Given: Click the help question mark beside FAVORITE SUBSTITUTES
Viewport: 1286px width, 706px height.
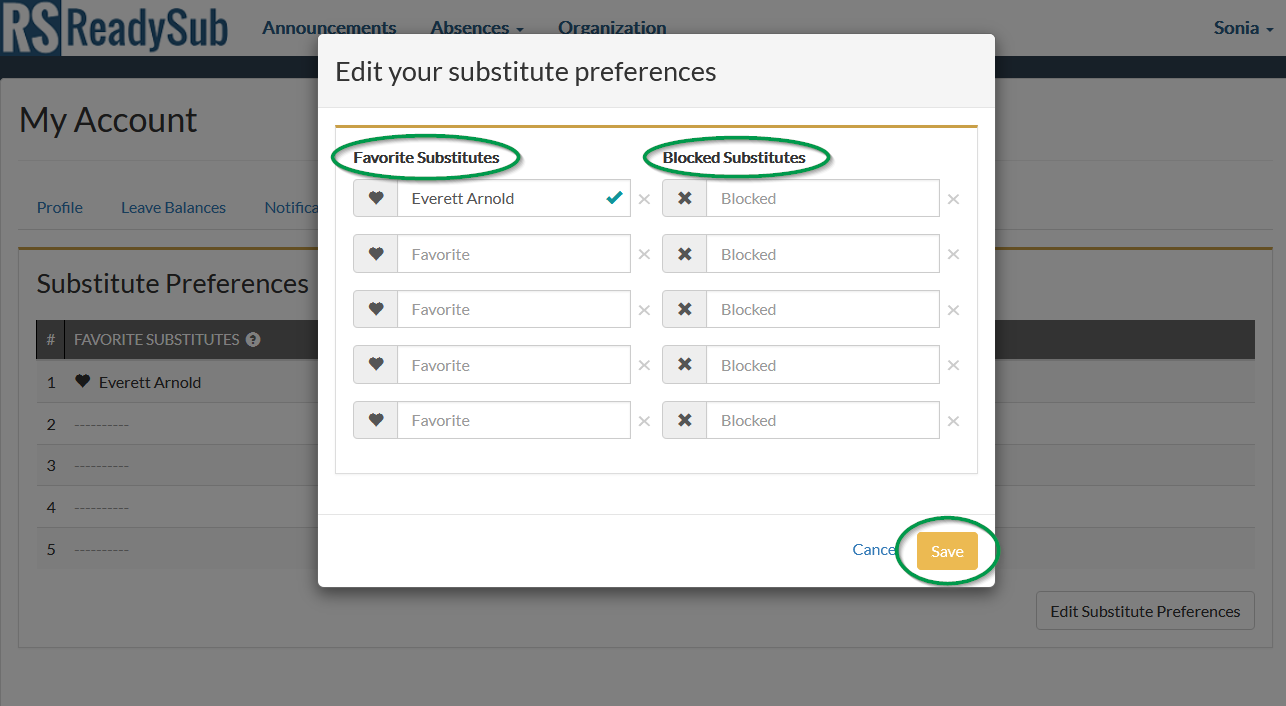Looking at the screenshot, I should click(x=252, y=339).
